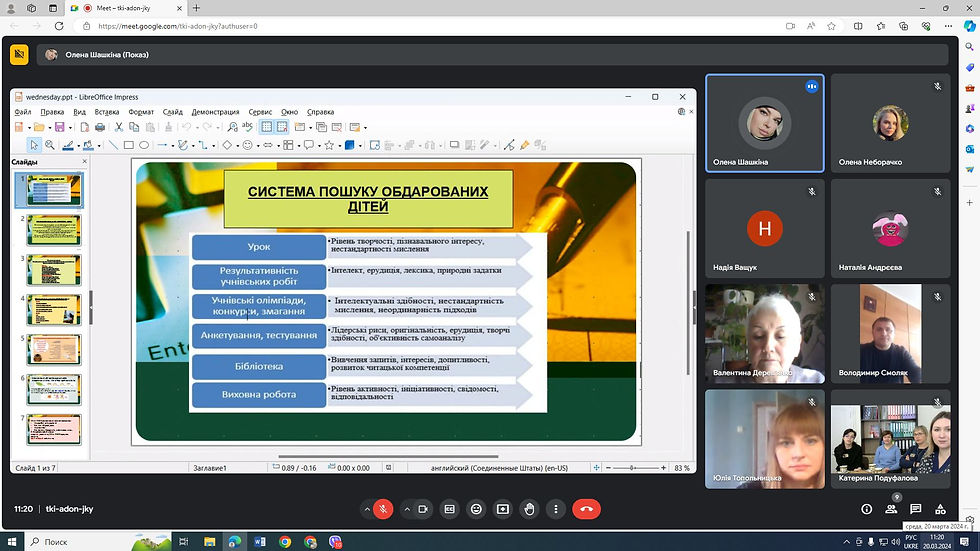The image size is (980, 551).
Task: Click the Export as PDF icon
Action: [x=84, y=127]
